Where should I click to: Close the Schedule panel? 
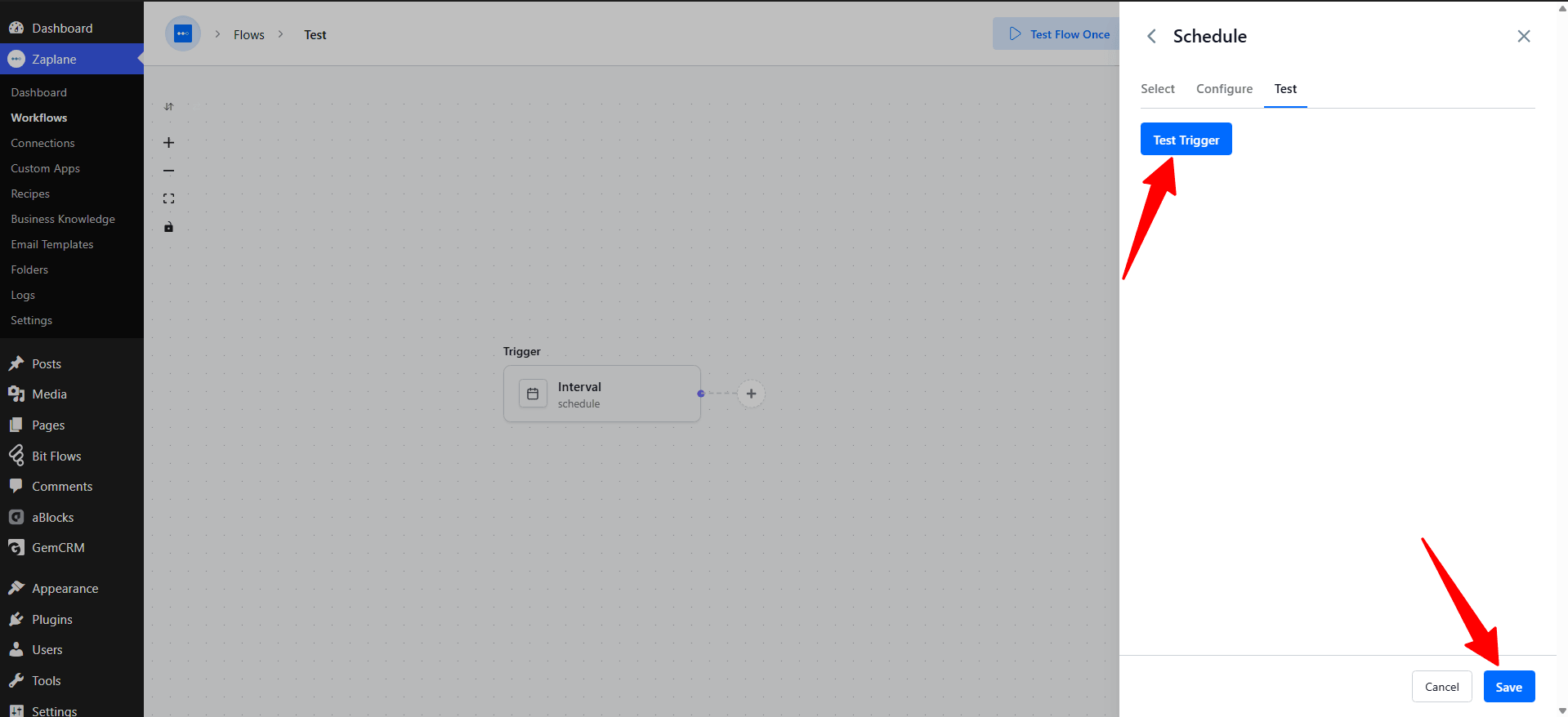click(x=1524, y=36)
